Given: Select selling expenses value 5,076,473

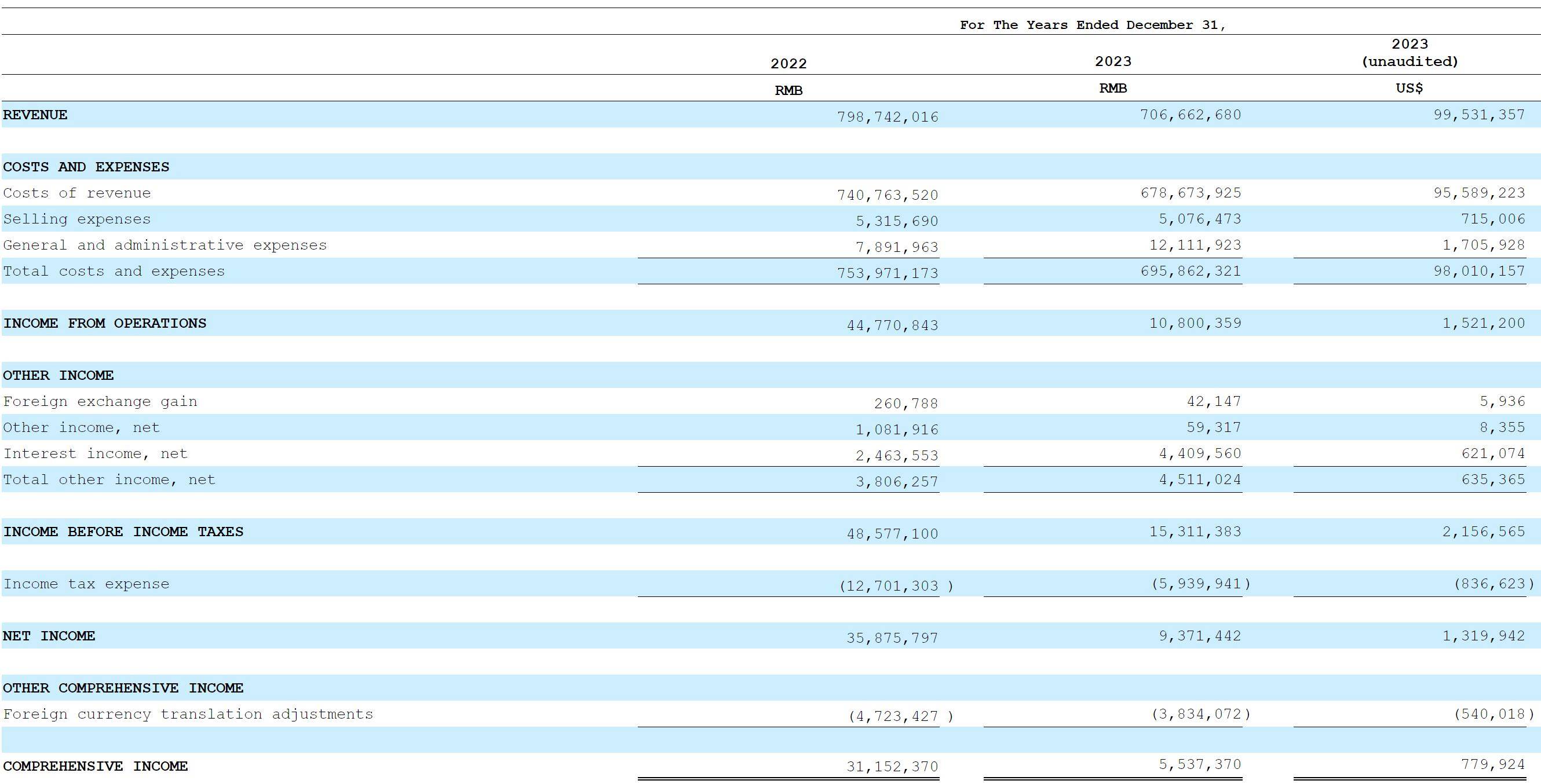Looking at the screenshot, I should pyautogui.click(x=1200, y=219).
